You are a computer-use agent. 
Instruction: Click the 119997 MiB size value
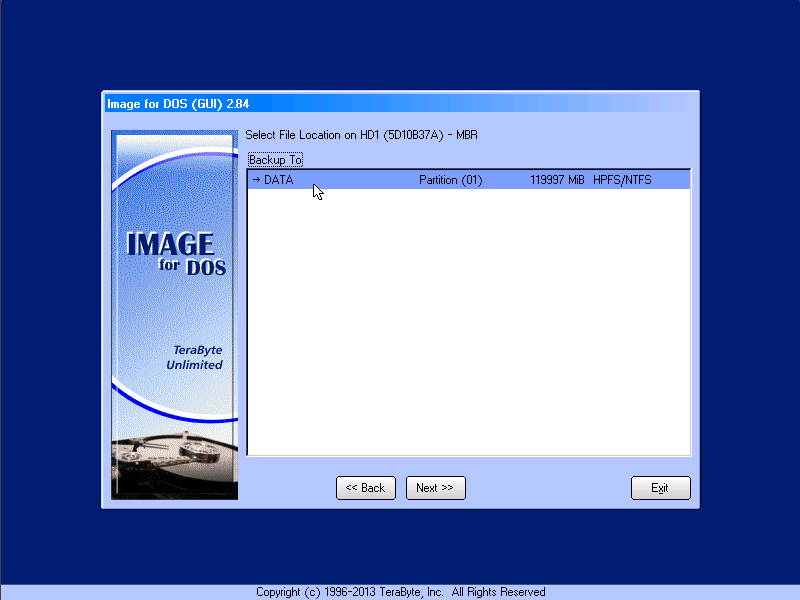(557, 180)
